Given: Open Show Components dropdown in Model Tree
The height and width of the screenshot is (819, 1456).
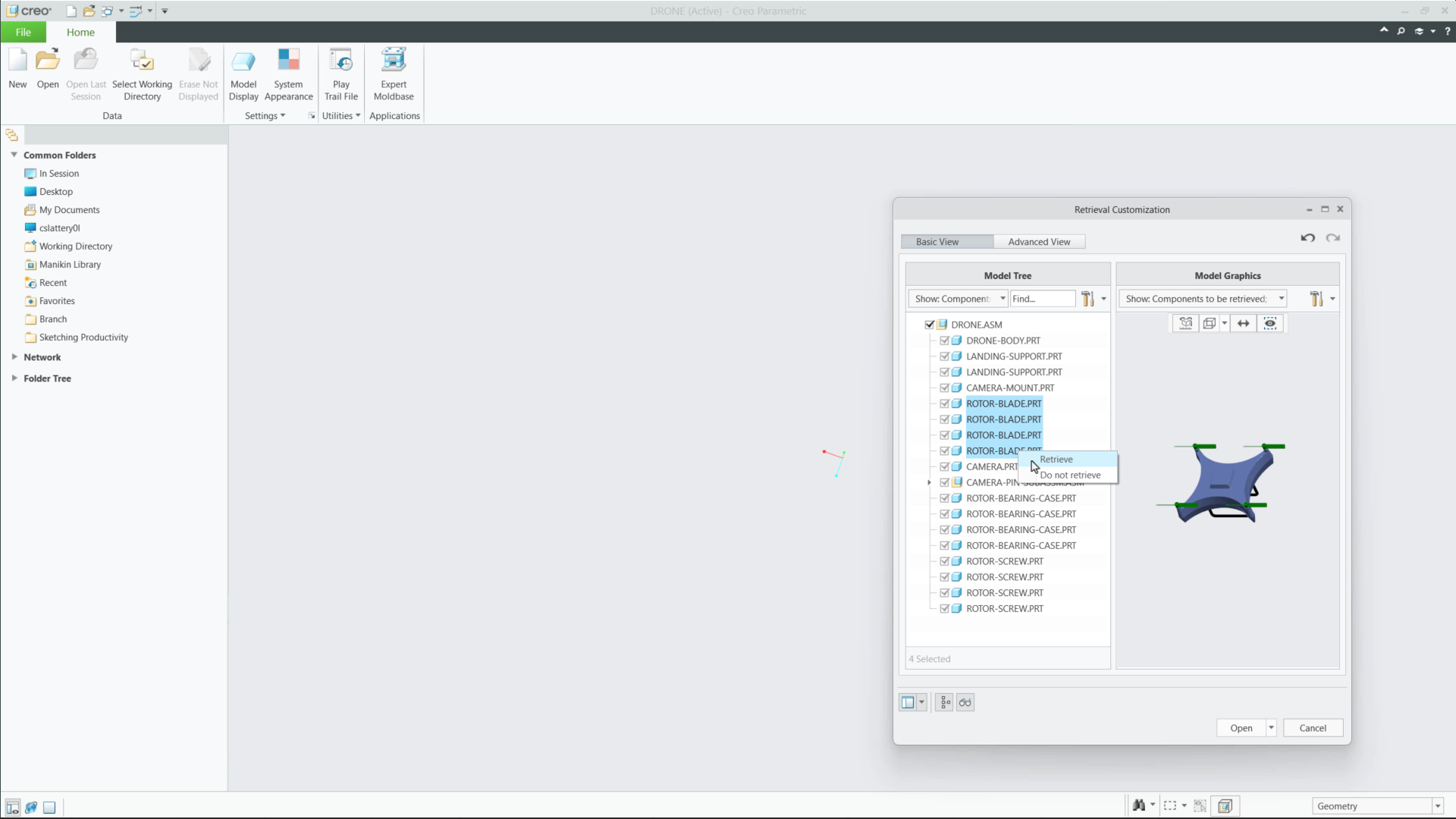Looking at the screenshot, I should 958,299.
